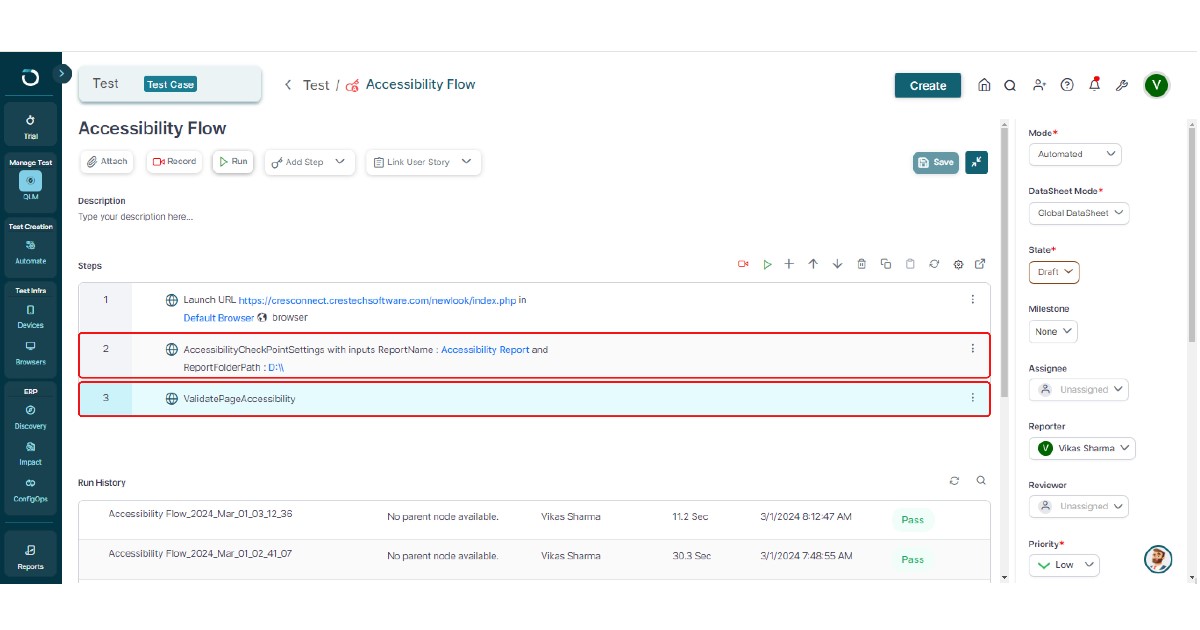Screen dimensions: 1200x630
Task: Open the help question mark icon
Action: pos(1067,85)
